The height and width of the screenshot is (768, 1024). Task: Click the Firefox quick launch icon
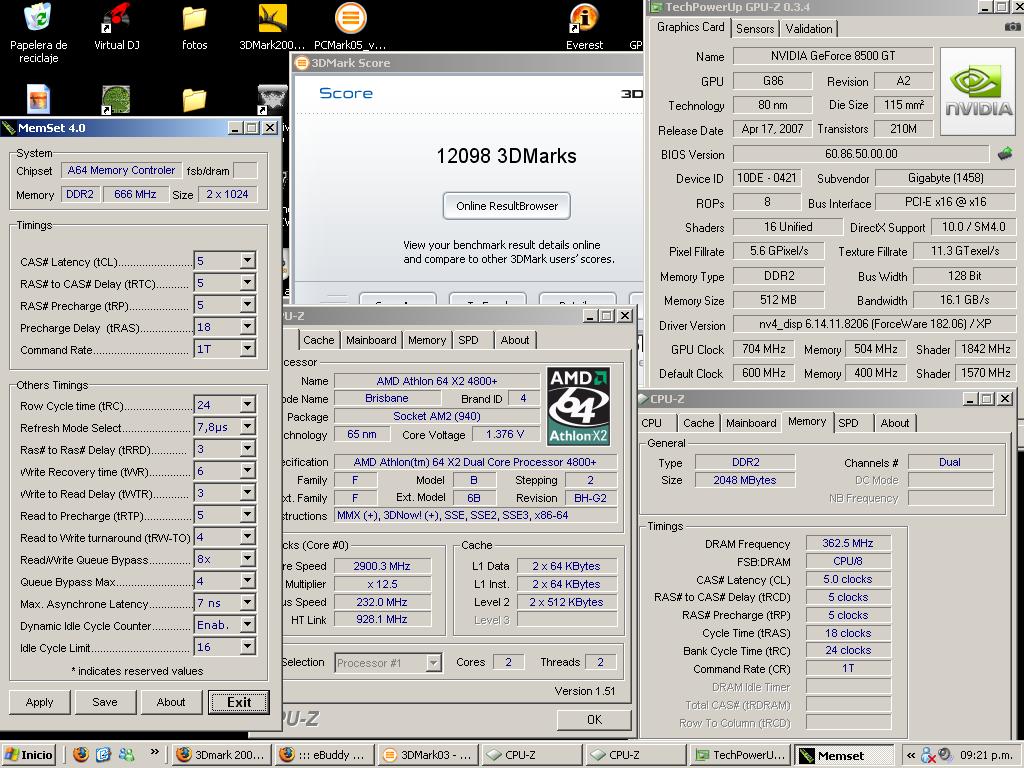click(80, 755)
